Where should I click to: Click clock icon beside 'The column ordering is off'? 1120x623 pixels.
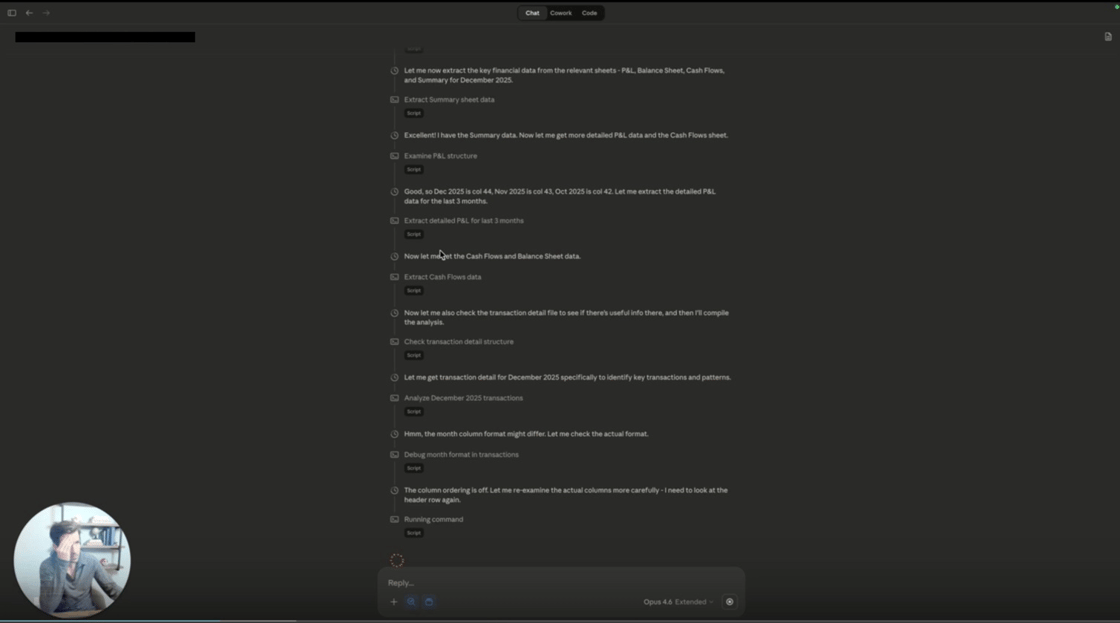click(394, 490)
